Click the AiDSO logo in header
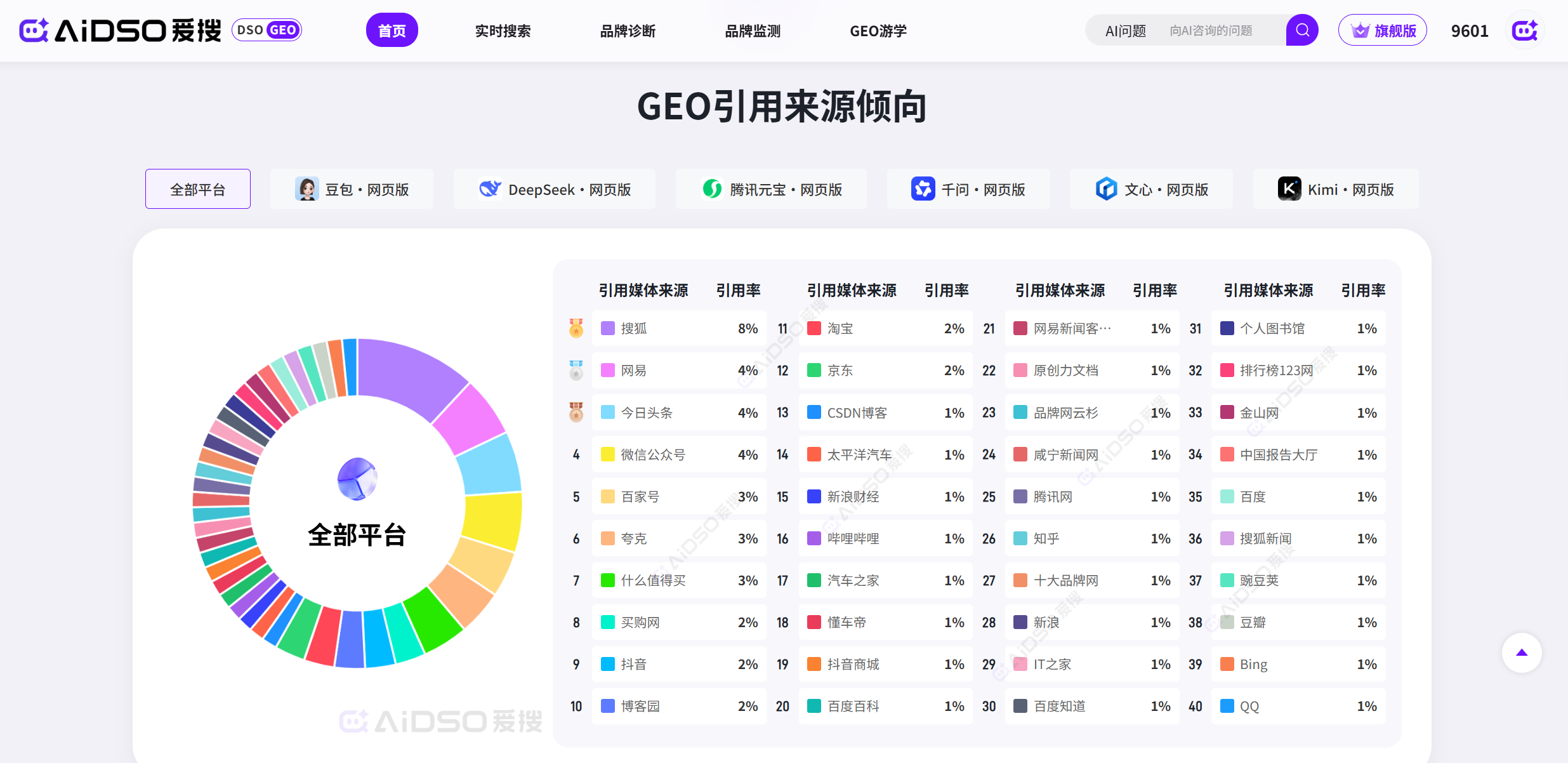This screenshot has height=763, width=1568. 121,30
